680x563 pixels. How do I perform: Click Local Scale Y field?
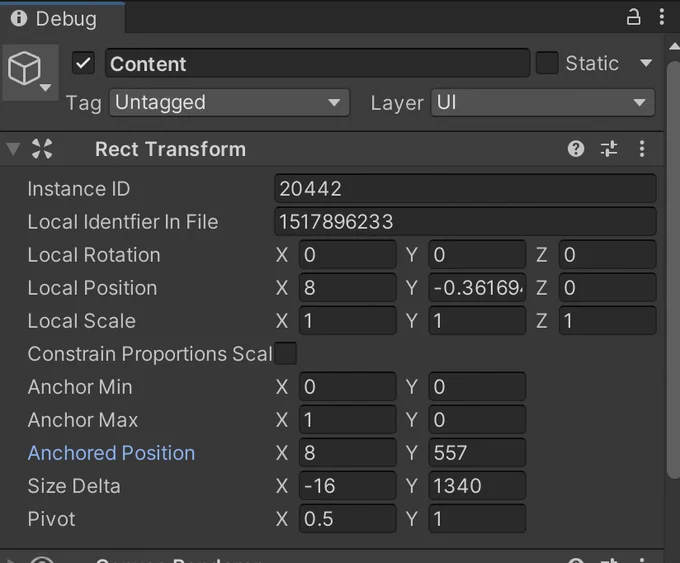tap(477, 321)
